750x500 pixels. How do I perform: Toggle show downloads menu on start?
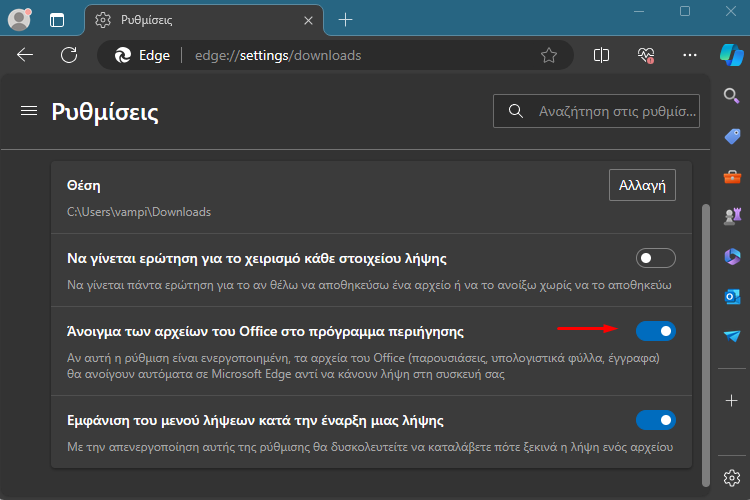point(656,420)
